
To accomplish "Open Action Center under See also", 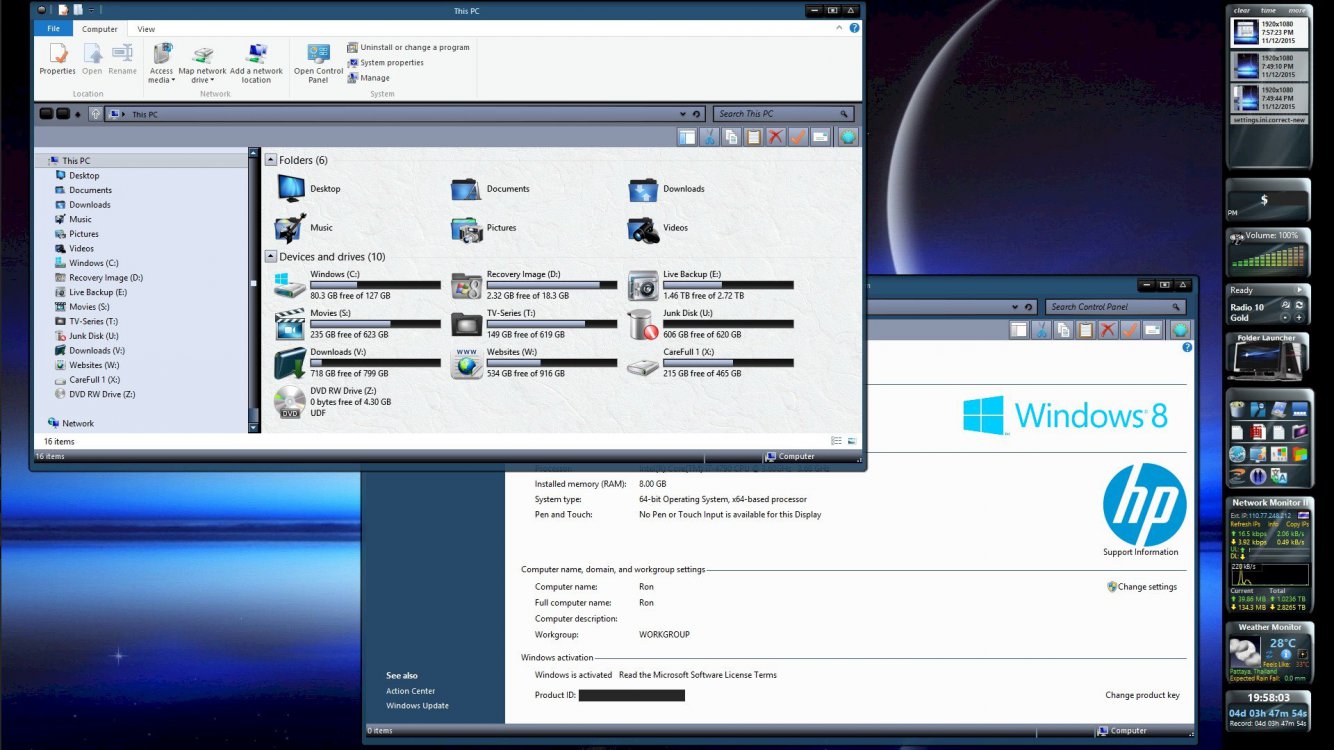I will point(411,691).
